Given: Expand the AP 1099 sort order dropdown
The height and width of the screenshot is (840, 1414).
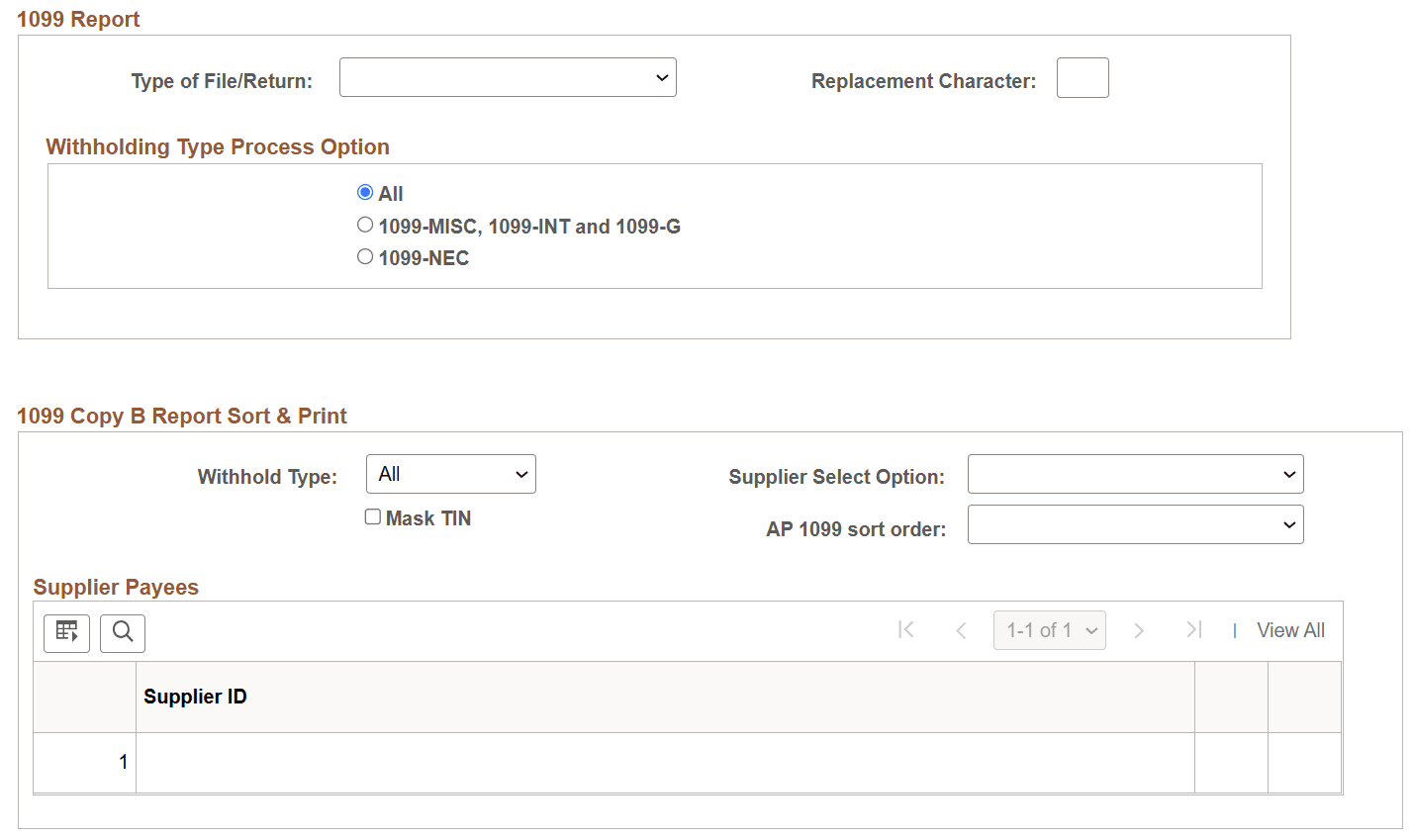Looking at the screenshot, I should 1135,525.
